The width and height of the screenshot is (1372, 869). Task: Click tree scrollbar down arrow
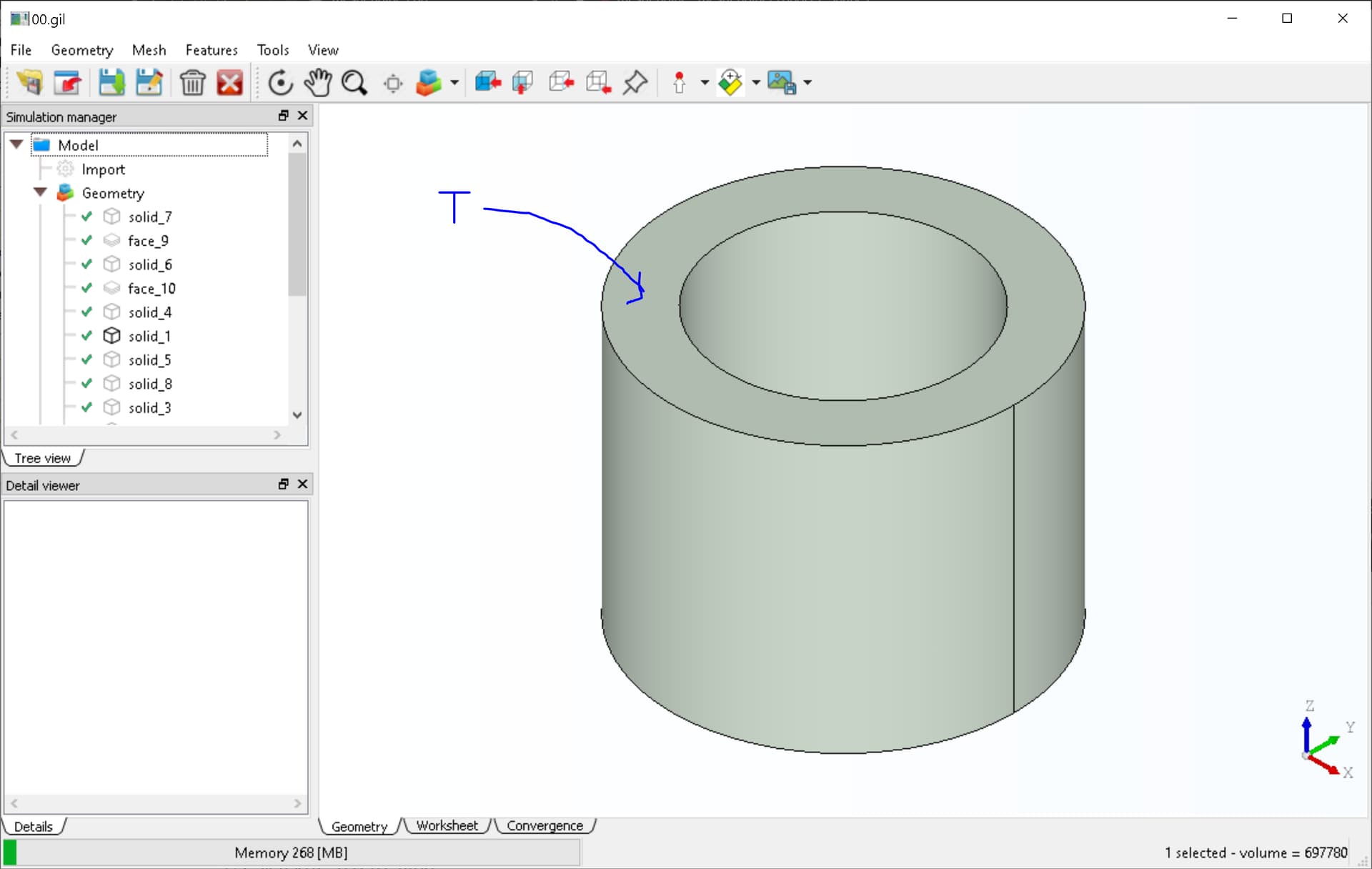tap(297, 415)
